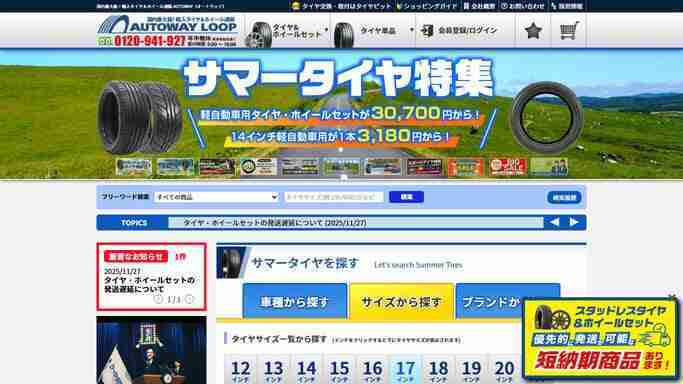Click the seventh banner thumbnail in carousel strip

(383, 167)
